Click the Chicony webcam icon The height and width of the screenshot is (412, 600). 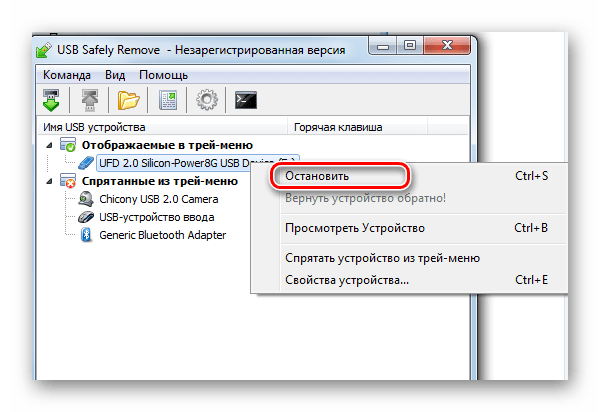86,199
